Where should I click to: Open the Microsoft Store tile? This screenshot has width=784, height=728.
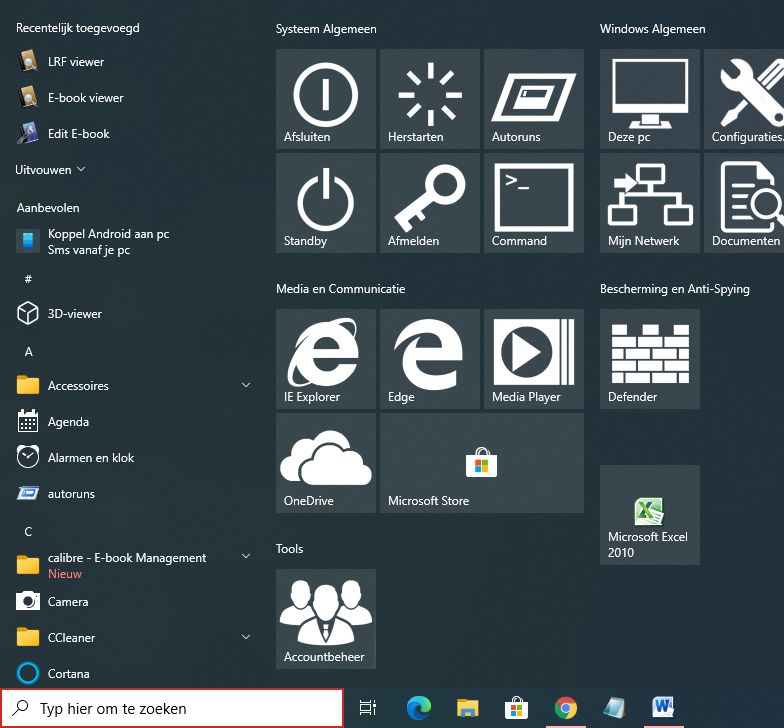(x=482, y=462)
